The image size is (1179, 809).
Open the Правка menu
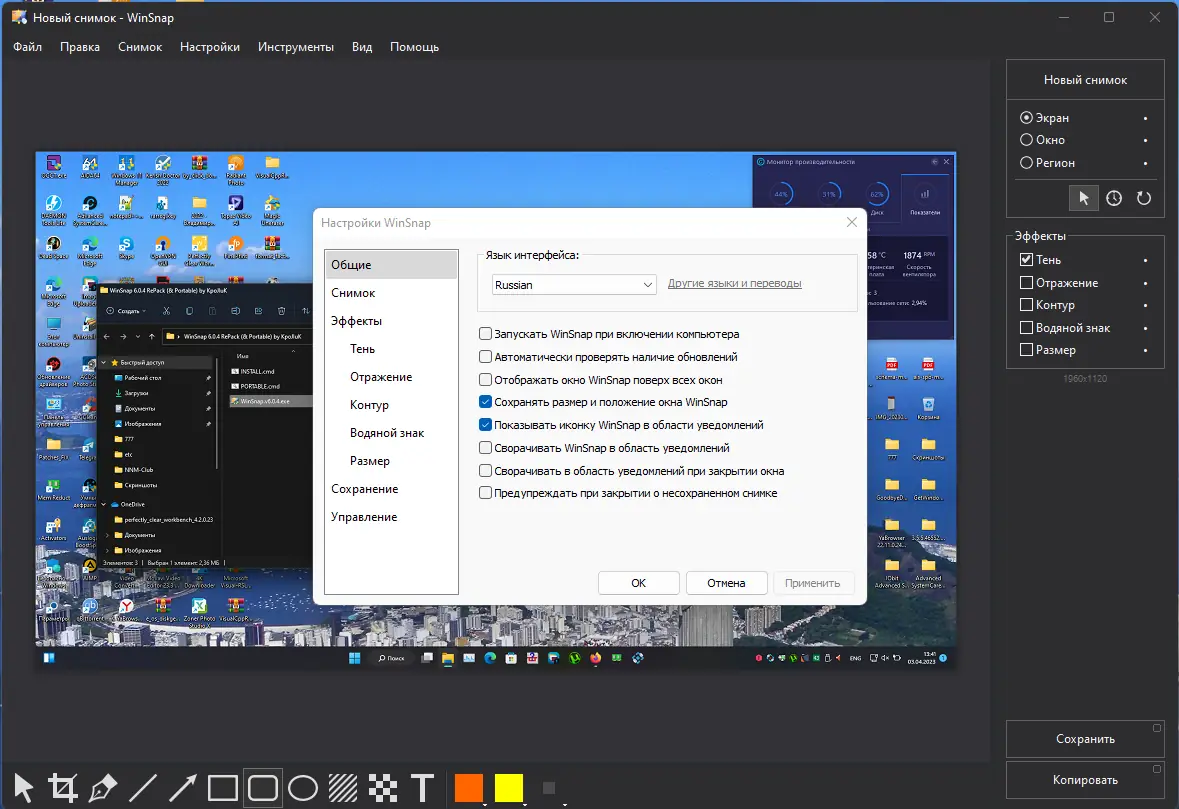tap(80, 47)
